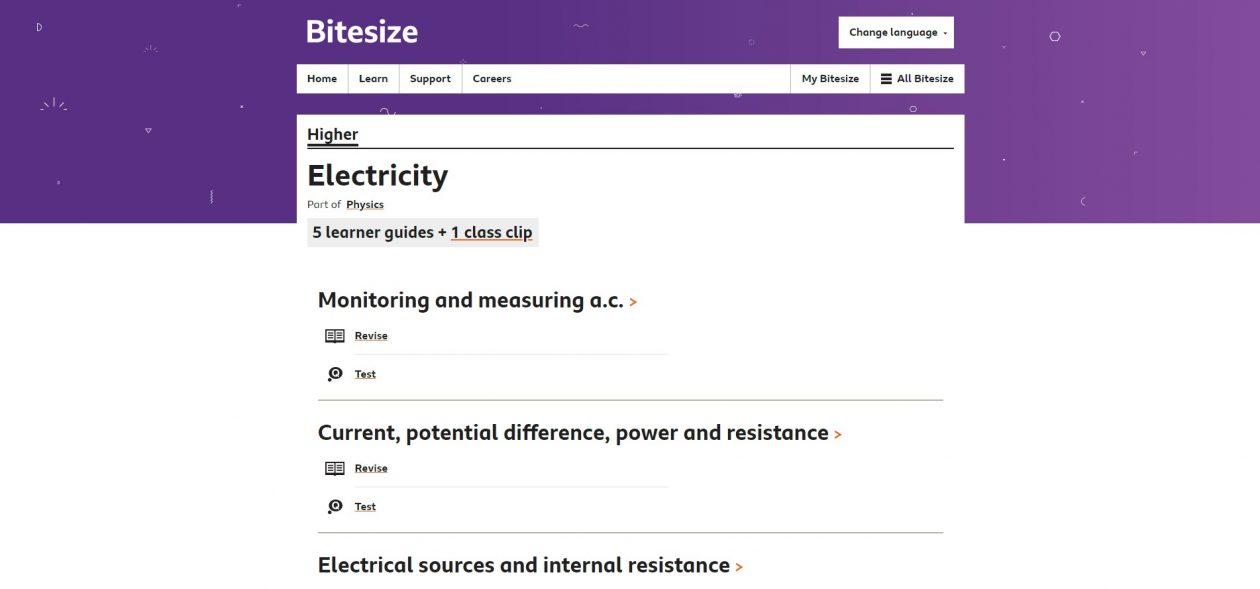
Task: Follow the Physics subject link
Action: coord(365,205)
